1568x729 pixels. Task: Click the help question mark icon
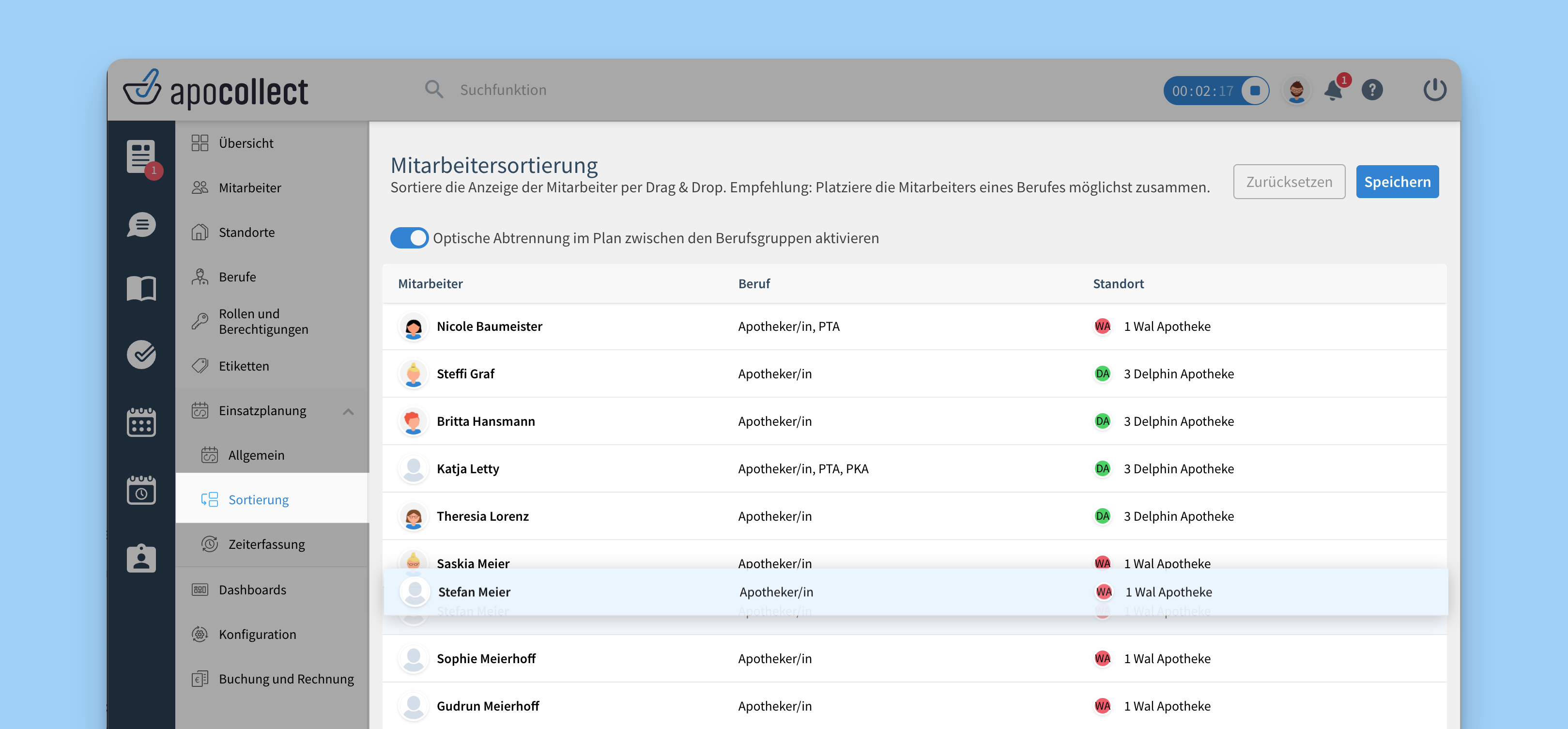[x=1372, y=91]
